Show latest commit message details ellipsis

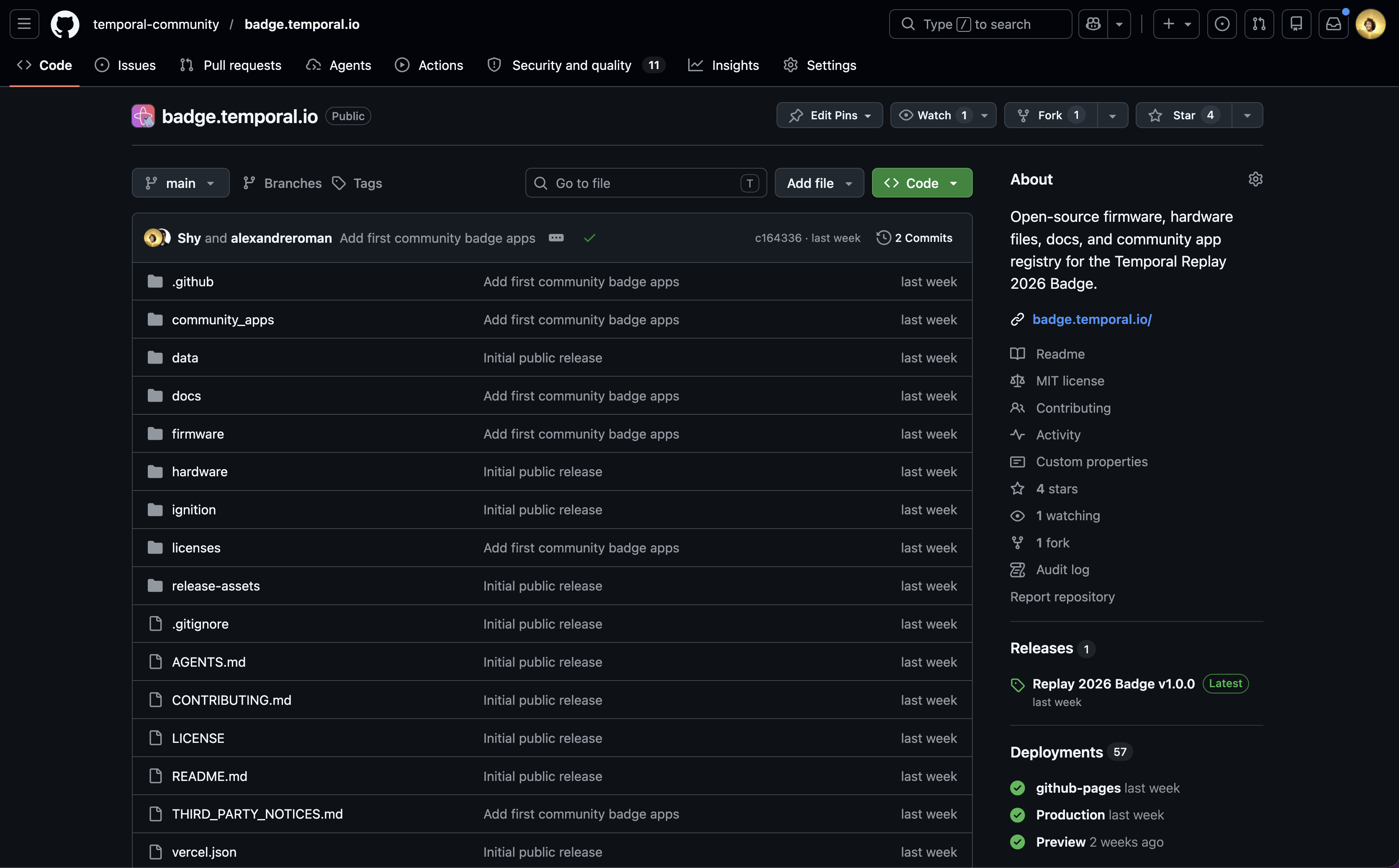click(556, 238)
